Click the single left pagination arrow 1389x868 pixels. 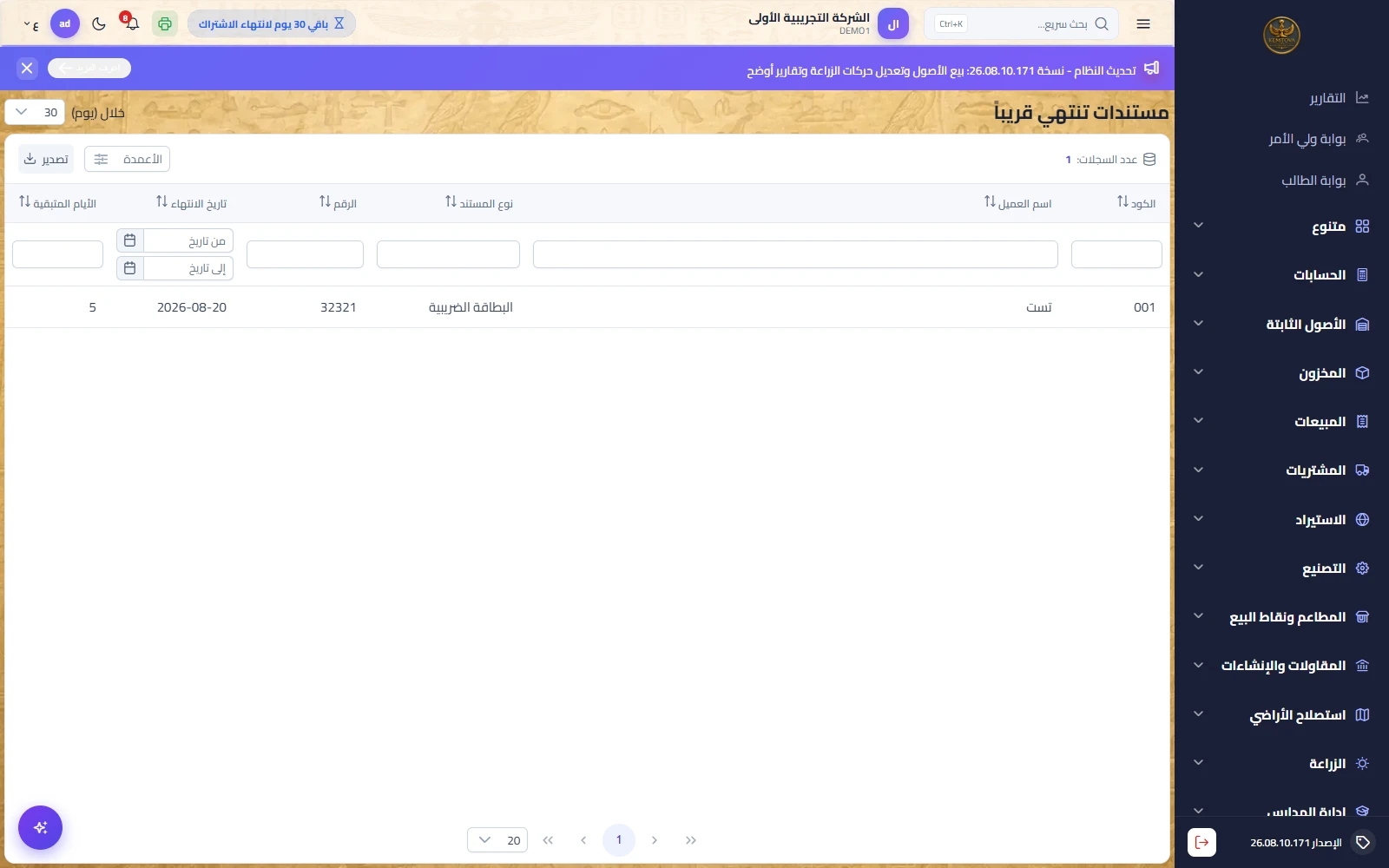(583, 840)
